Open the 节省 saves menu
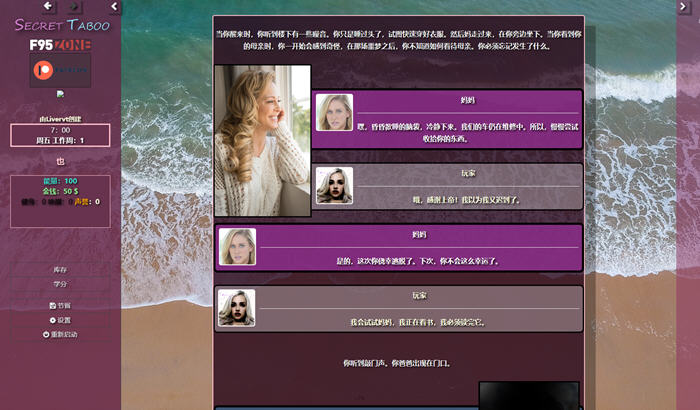Image resolution: width=700 pixels, height=410 pixels. pyautogui.click(x=60, y=305)
